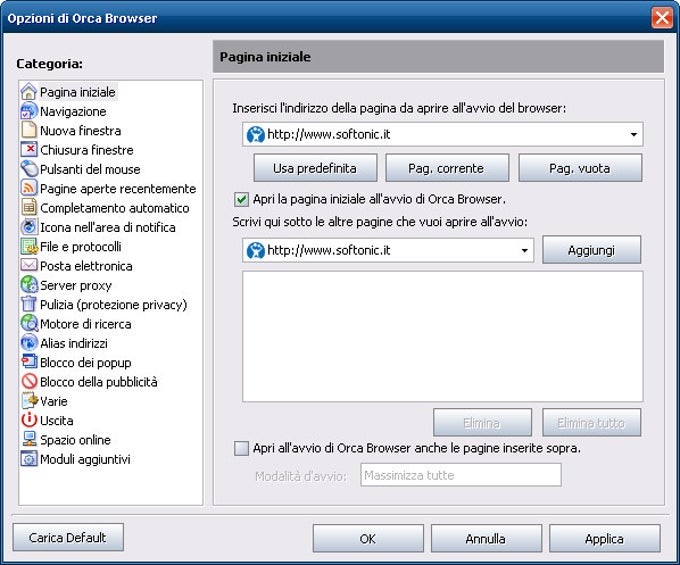Image resolution: width=680 pixels, height=565 pixels.
Task: Open the Varie category
Action: [54, 401]
